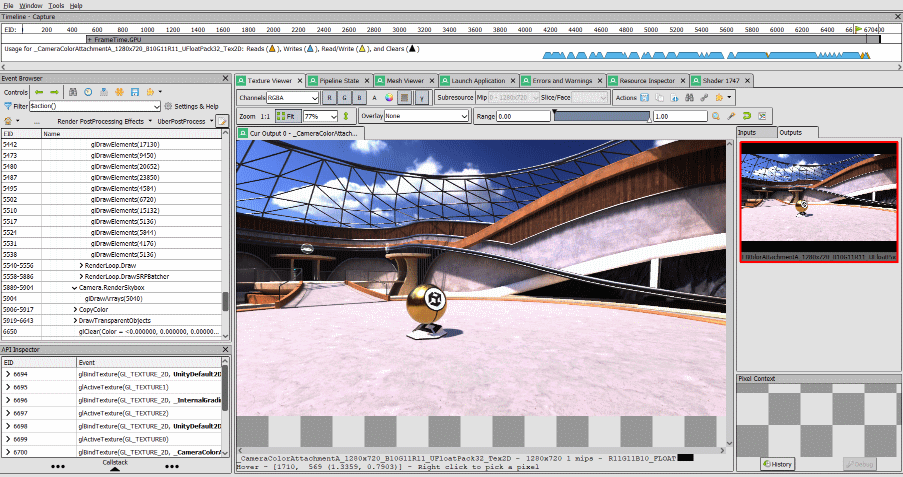The image size is (903, 477).
Task: Open the zoom percentage 77% dropdown
Action: pos(321,116)
